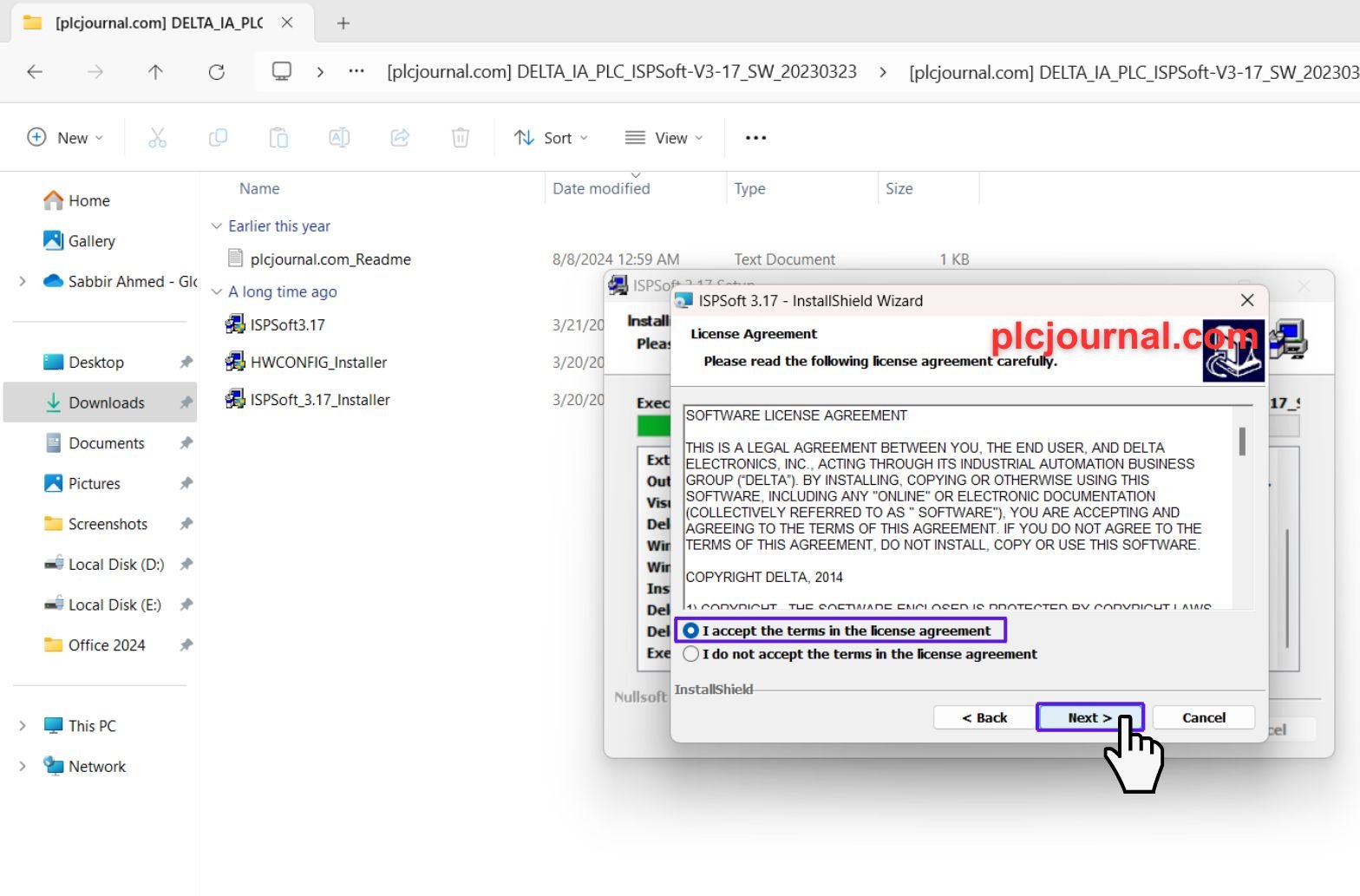Open Screenshots folder in the sidebar
The image size is (1360, 896).
[108, 525]
